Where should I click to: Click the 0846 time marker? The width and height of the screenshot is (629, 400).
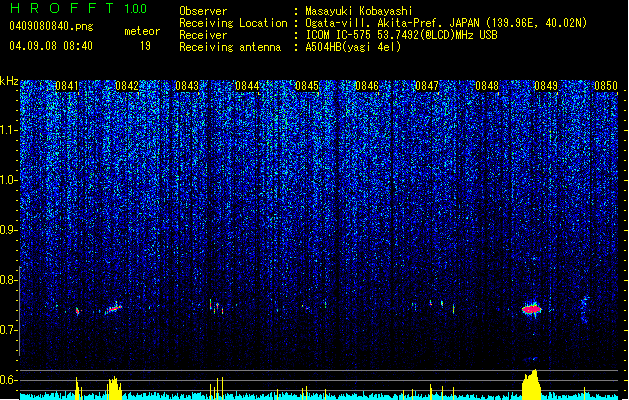[x=367, y=86]
